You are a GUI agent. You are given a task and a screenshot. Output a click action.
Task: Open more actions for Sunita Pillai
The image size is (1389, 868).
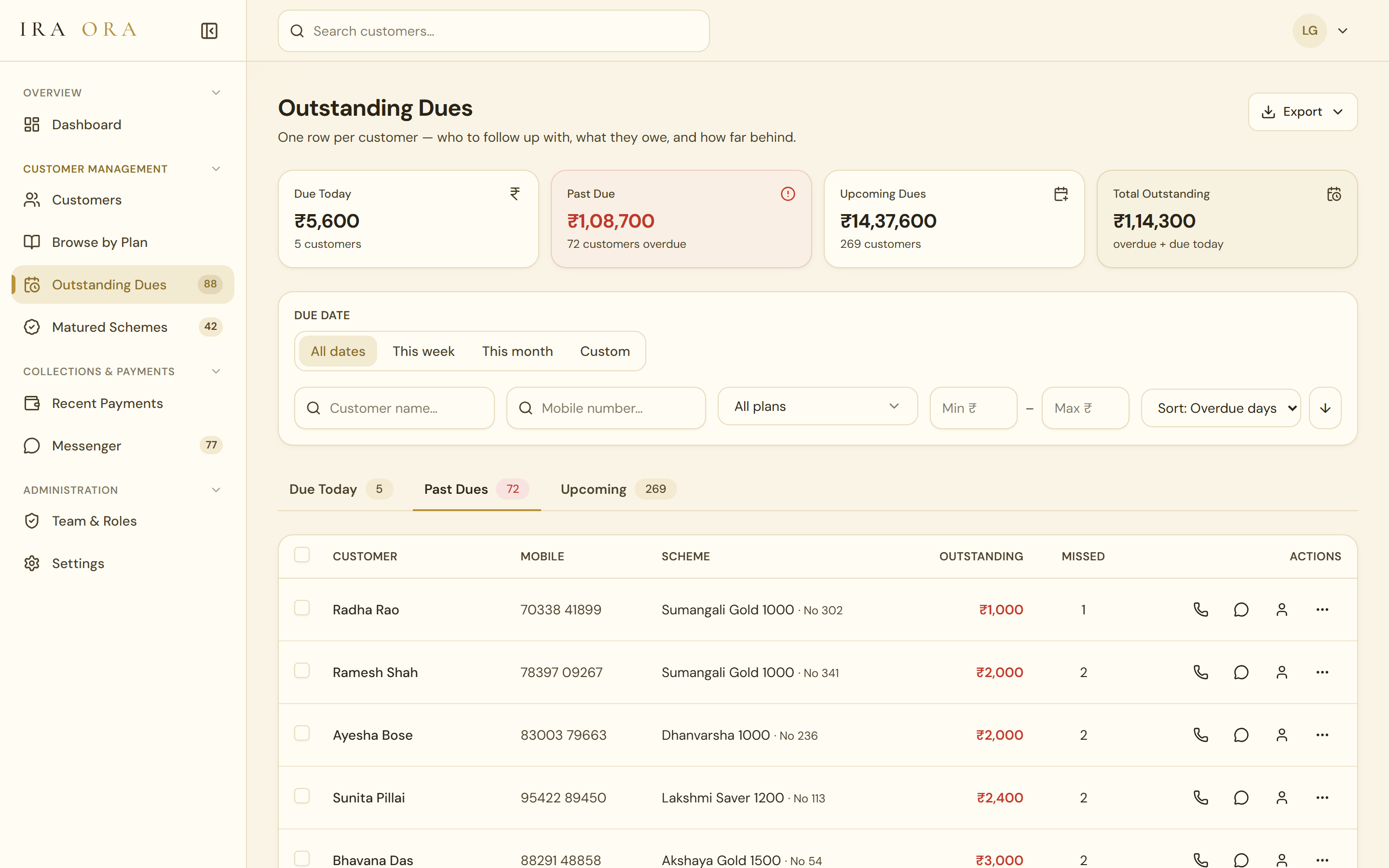(x=1322, y=797)
